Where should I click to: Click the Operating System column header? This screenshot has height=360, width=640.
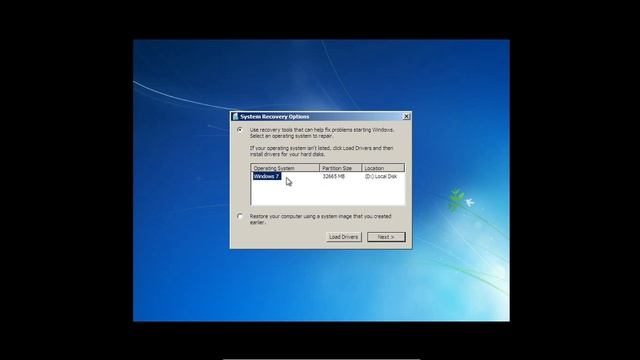[285, 168]
